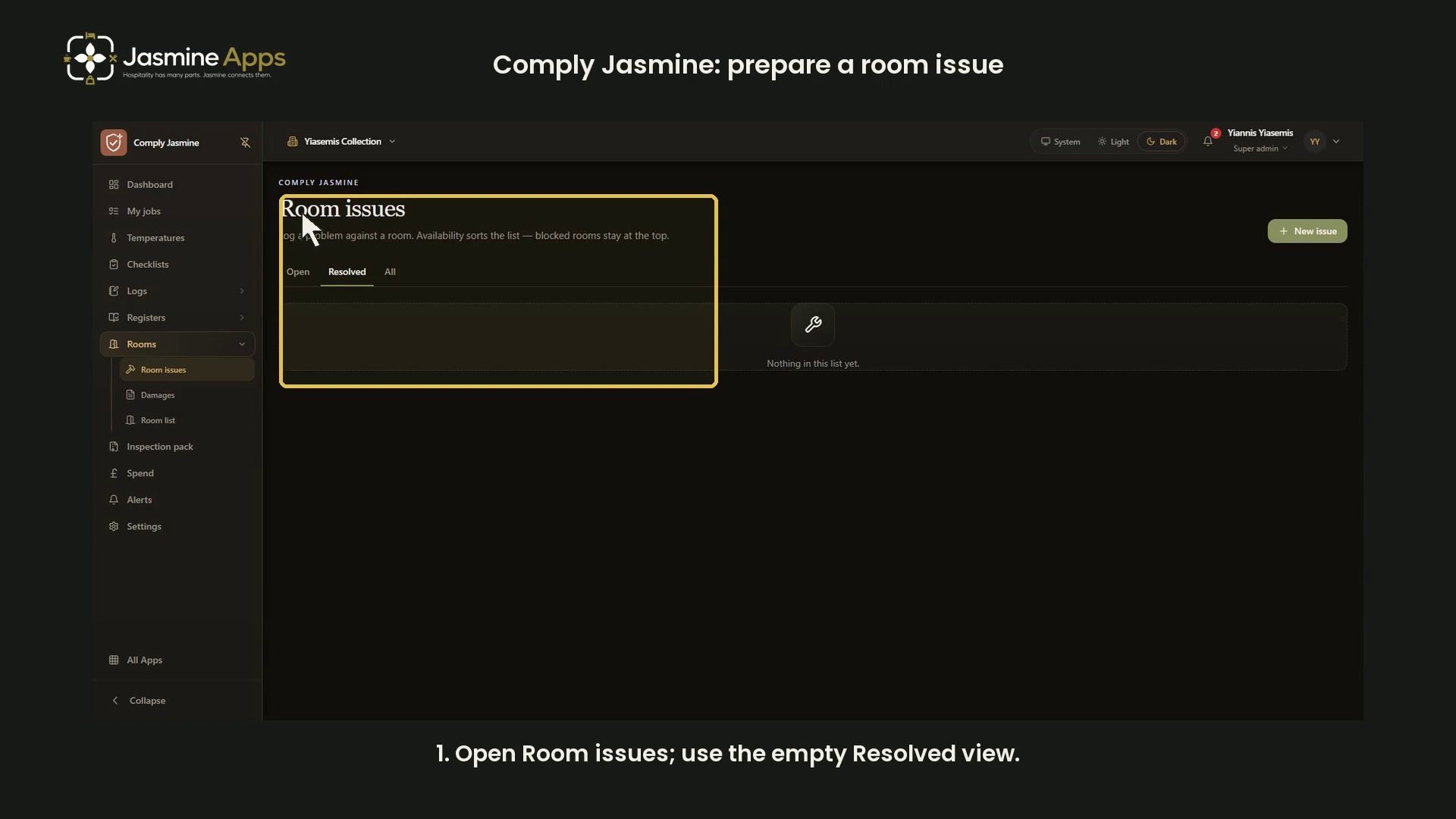Screen dimensions: 1456x819
Task: Click the Comply Jasmine shield logo icon
Action: click(x=114, y=143)
